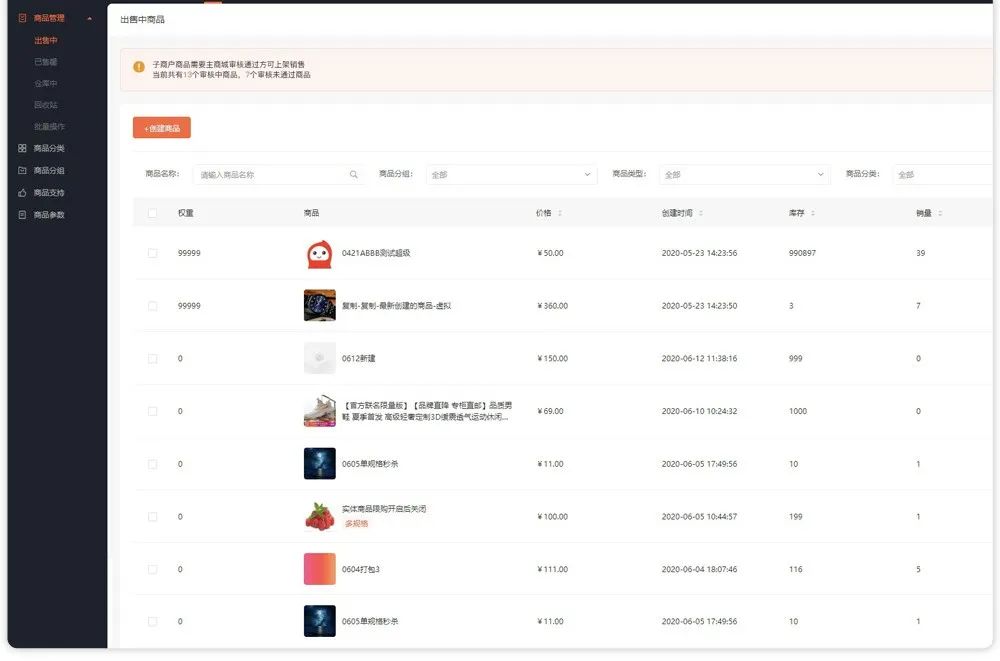Click sales value 39
1000x661 pixels.
[920, 253]
